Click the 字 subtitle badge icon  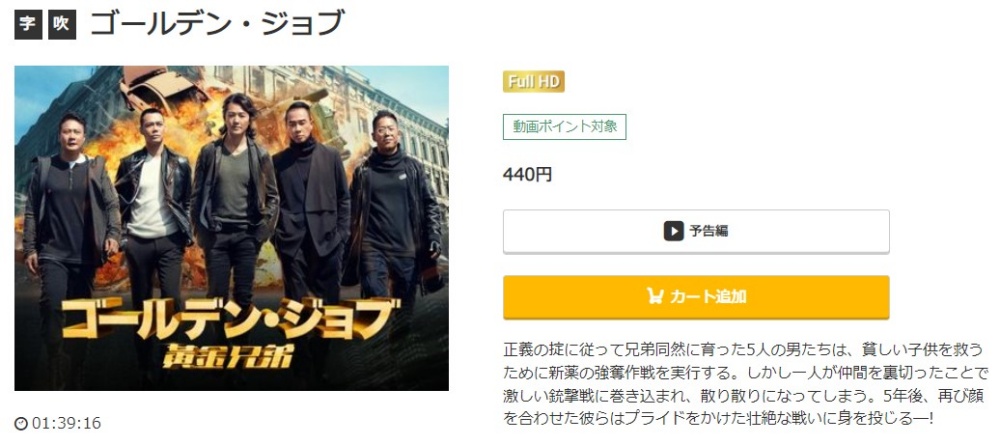28,24
